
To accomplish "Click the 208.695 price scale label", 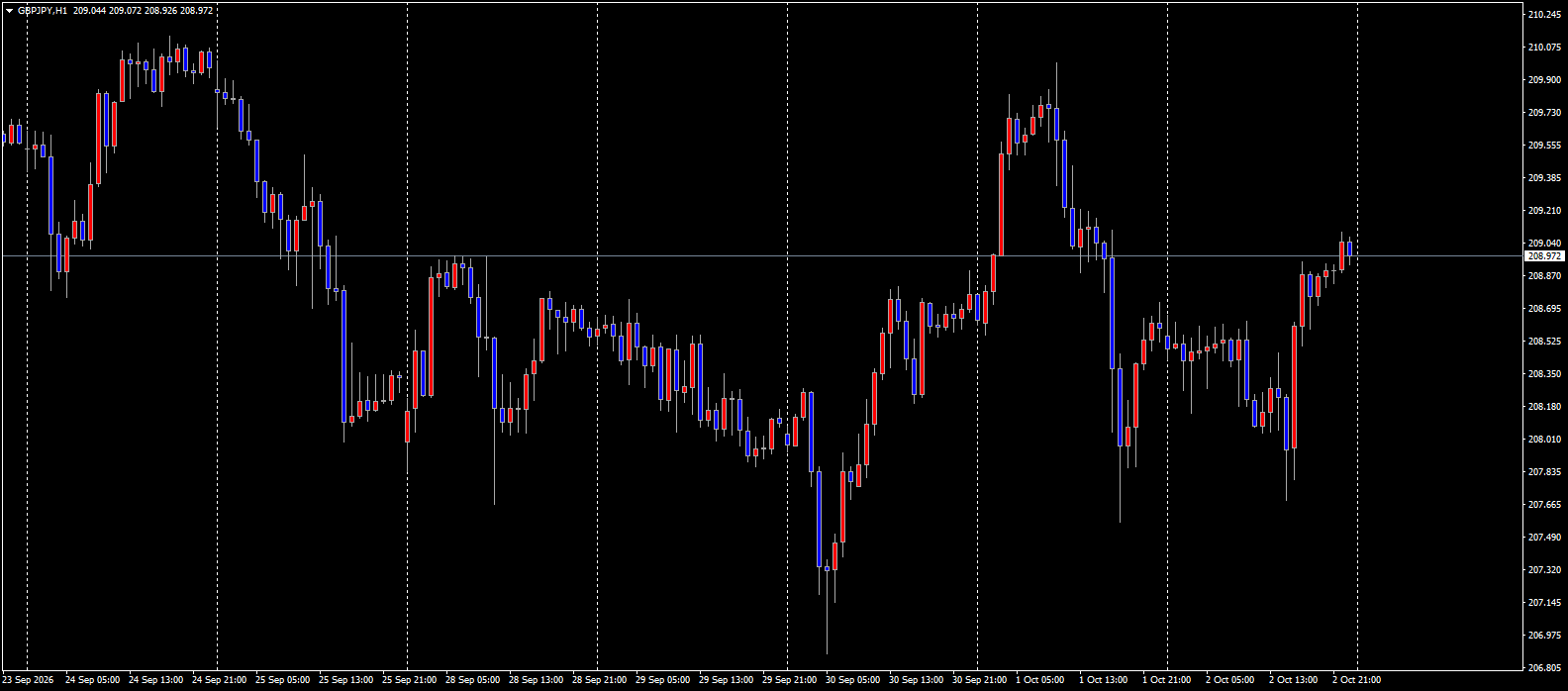I will coord(1544,309).
